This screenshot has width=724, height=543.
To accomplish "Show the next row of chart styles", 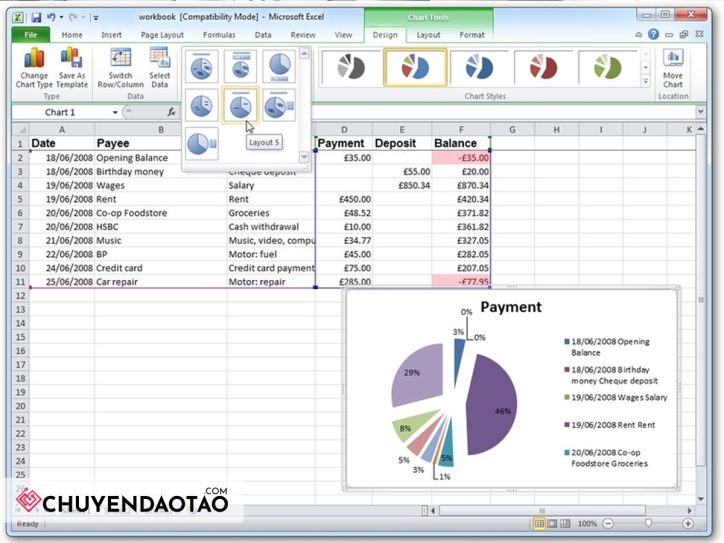I will [x=646, y=67].
